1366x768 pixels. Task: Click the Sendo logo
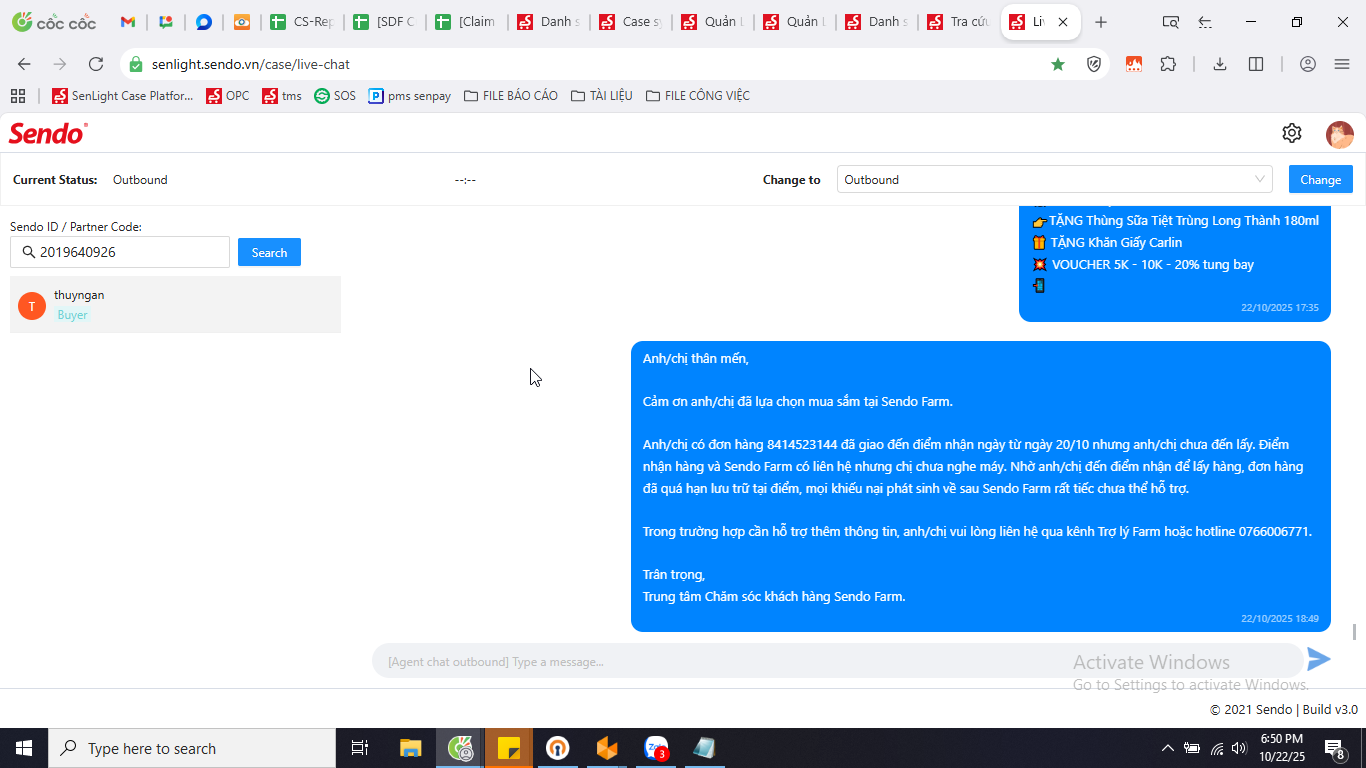pos(48,133)
